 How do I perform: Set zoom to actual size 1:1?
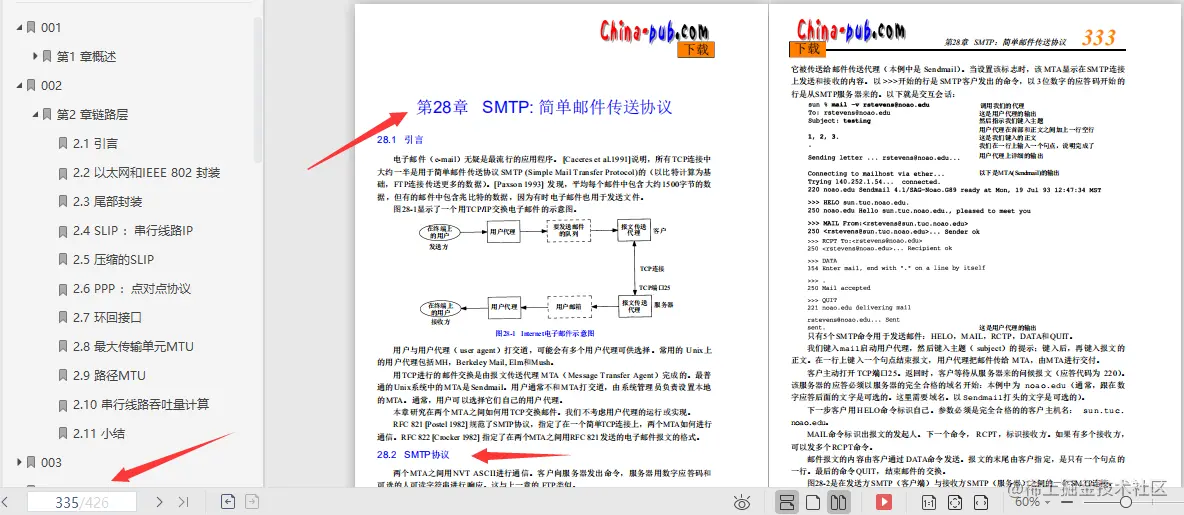pos(930,501)
